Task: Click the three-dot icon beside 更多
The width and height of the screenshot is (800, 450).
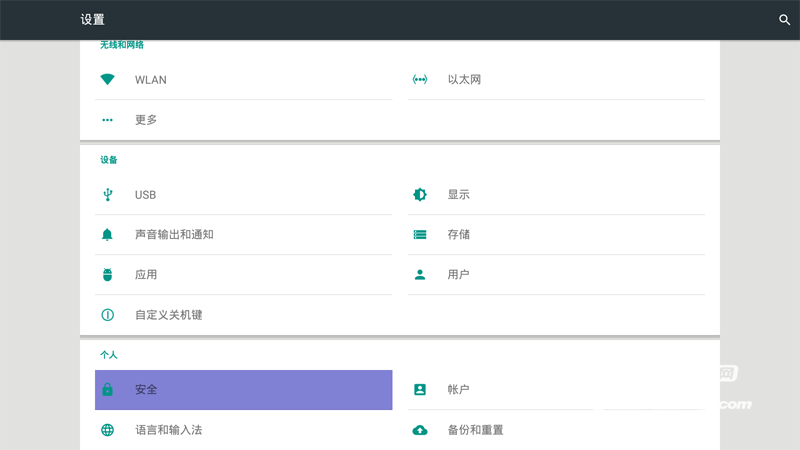Action: tap(107, 120)
